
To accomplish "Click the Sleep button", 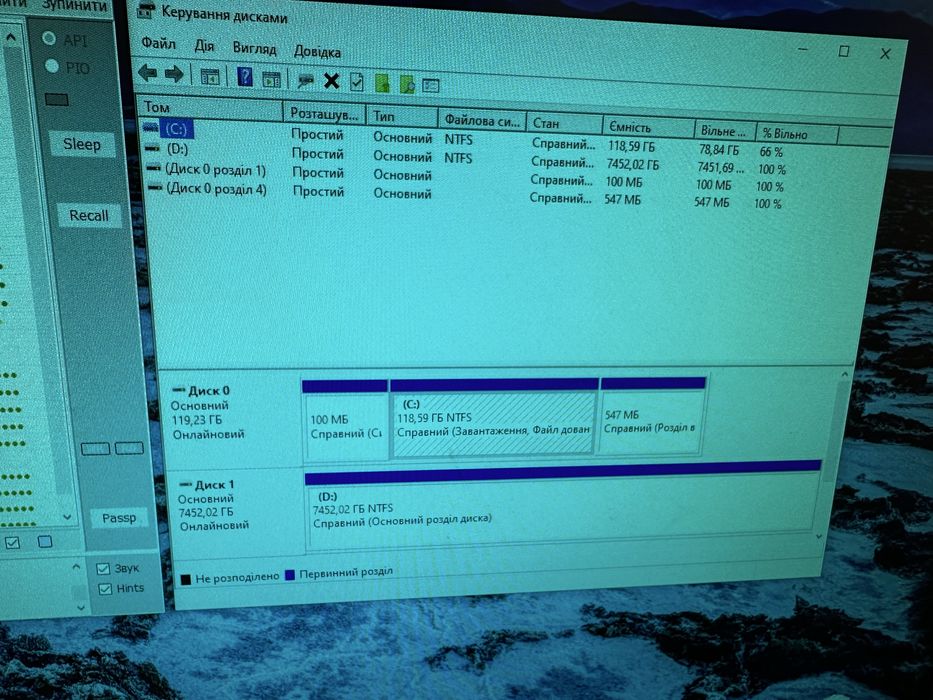I will 82,145.
